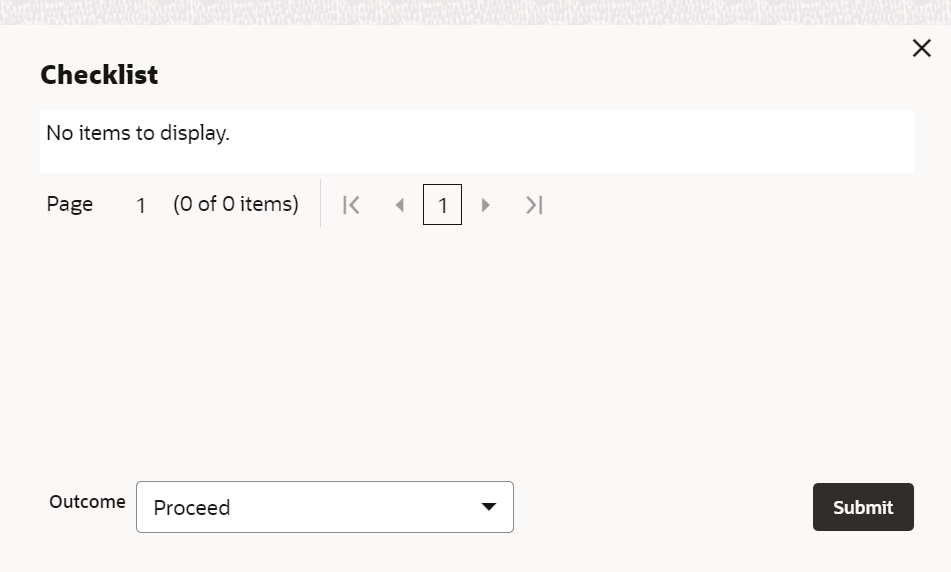Go to the next page arrow
Viewport: 951px width, 572px height.
tap(485, 205)
